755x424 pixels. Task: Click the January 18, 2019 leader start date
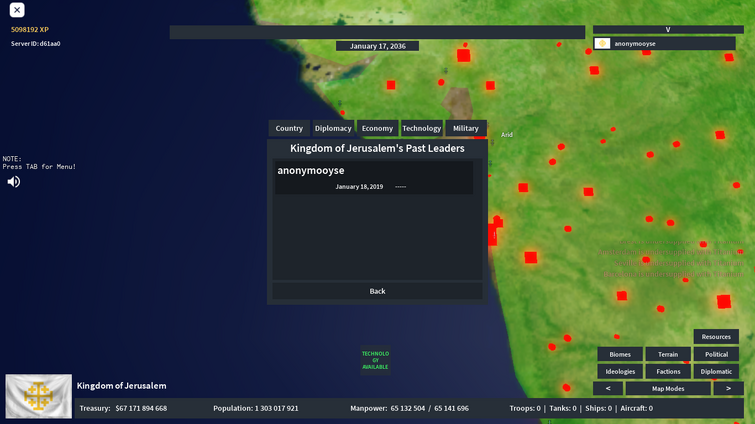[359, 187]
